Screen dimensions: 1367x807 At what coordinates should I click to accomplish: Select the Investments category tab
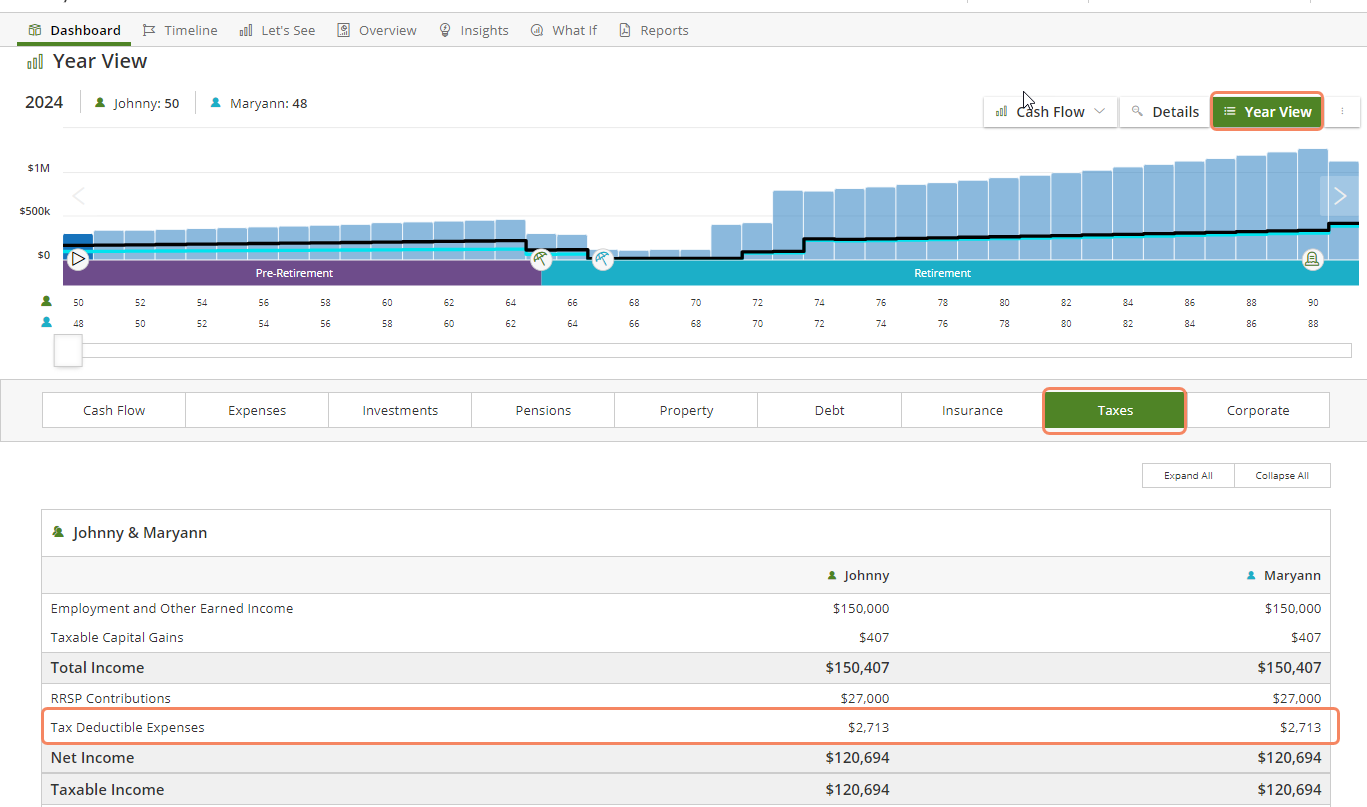click(400, 410)
